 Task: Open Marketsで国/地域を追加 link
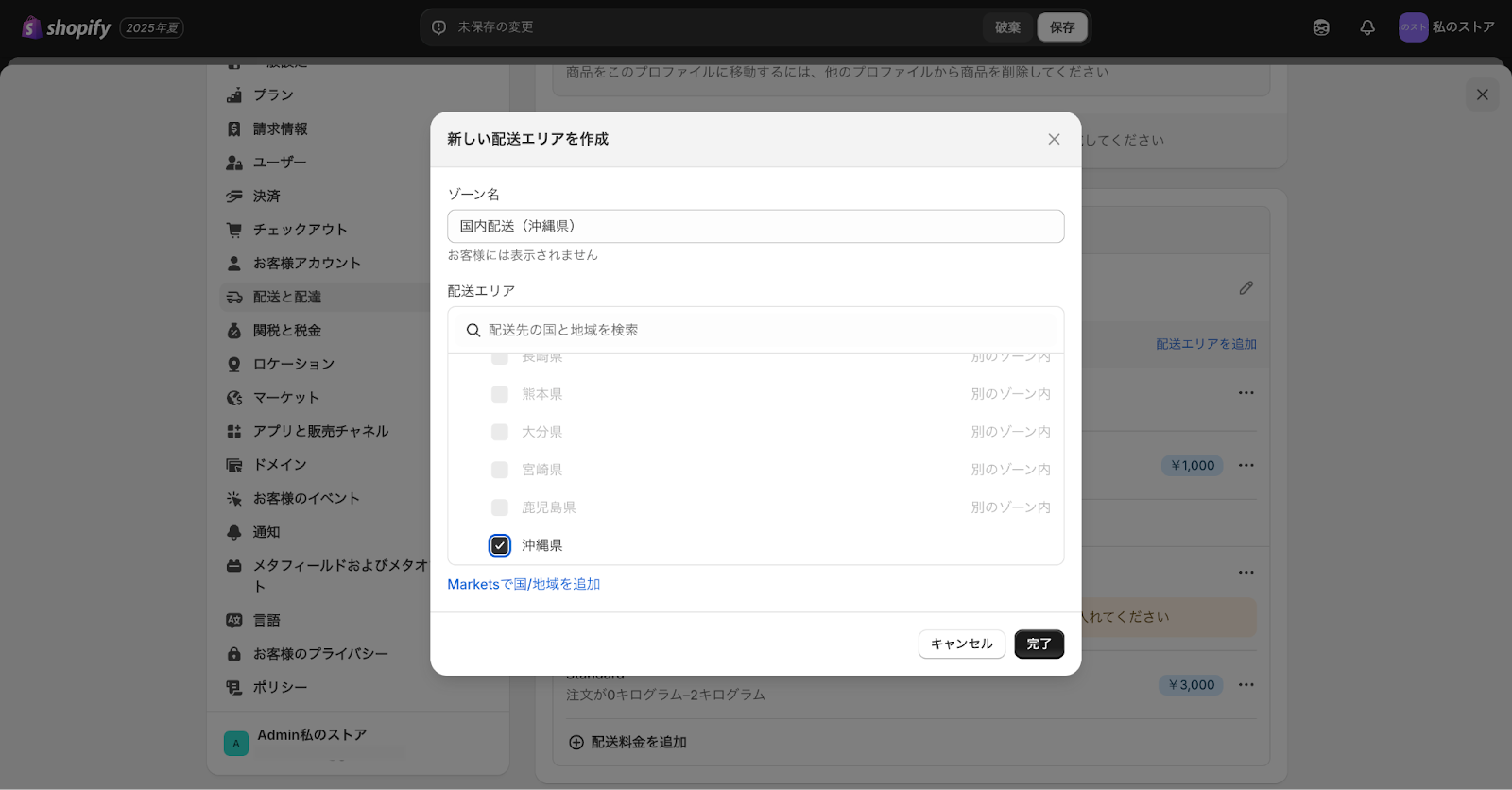(x=524, y=584)
